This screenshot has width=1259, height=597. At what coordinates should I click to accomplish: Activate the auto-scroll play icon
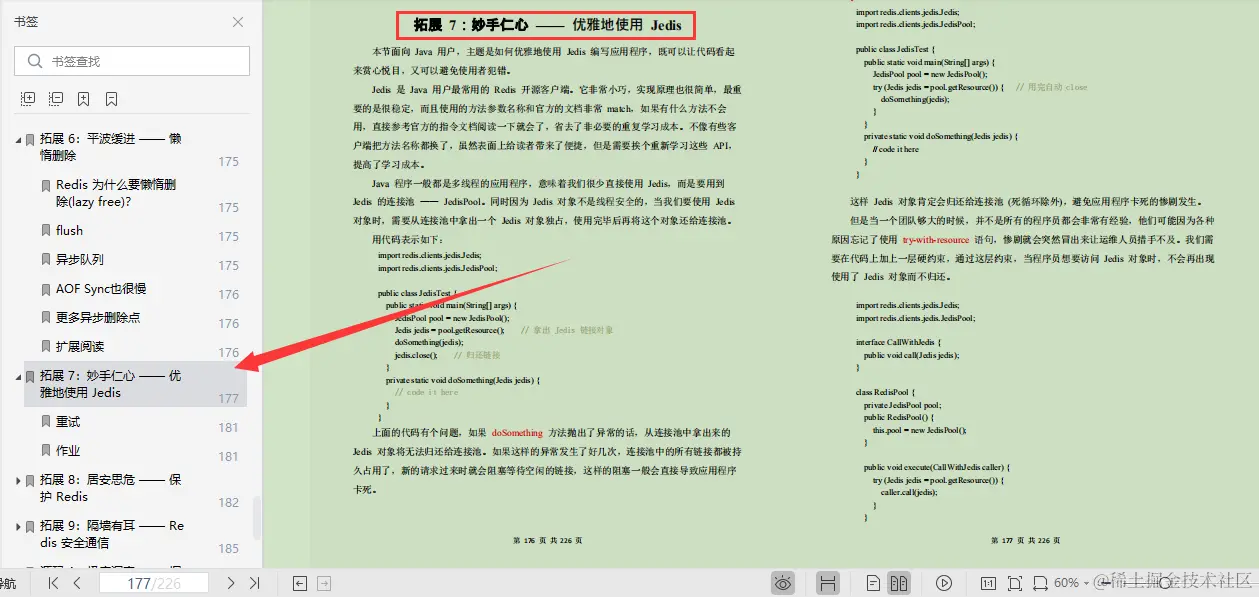click(944, 582)
